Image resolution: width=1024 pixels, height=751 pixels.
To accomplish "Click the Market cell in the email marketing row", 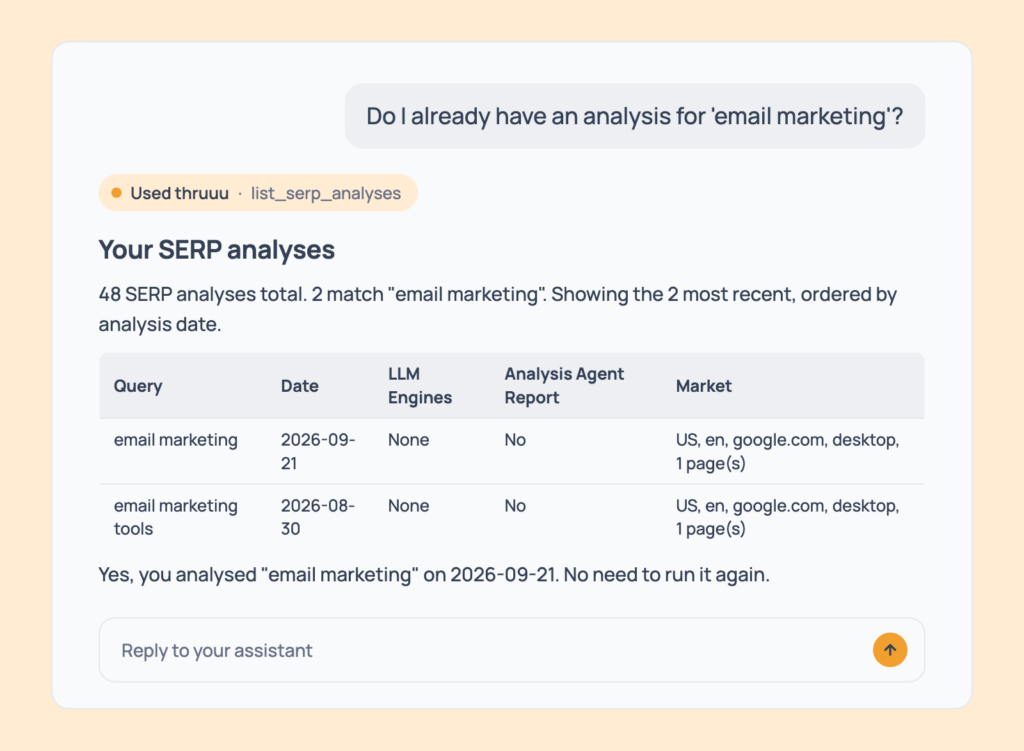I will 788,451.
